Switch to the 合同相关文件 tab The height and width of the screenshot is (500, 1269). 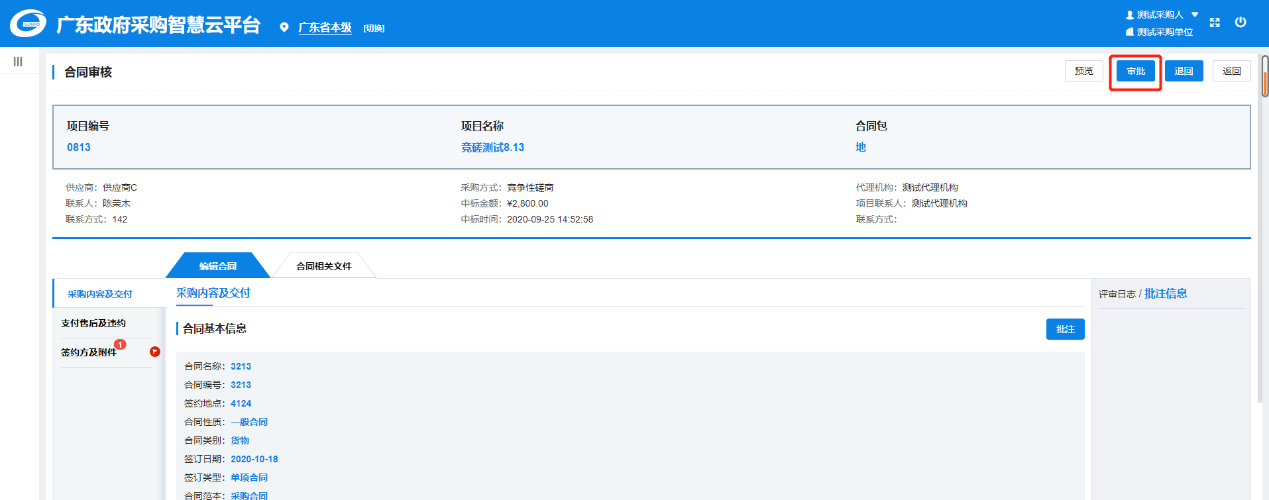coord(324,266)
